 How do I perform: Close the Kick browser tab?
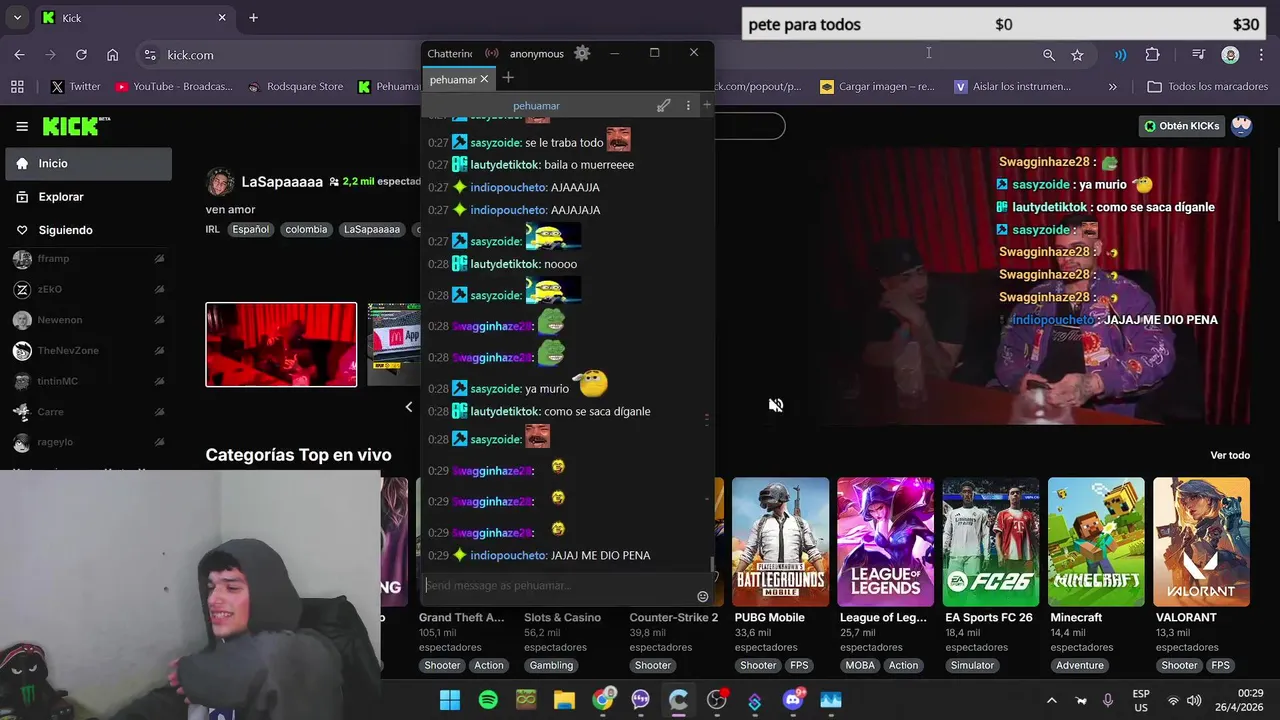223,18
